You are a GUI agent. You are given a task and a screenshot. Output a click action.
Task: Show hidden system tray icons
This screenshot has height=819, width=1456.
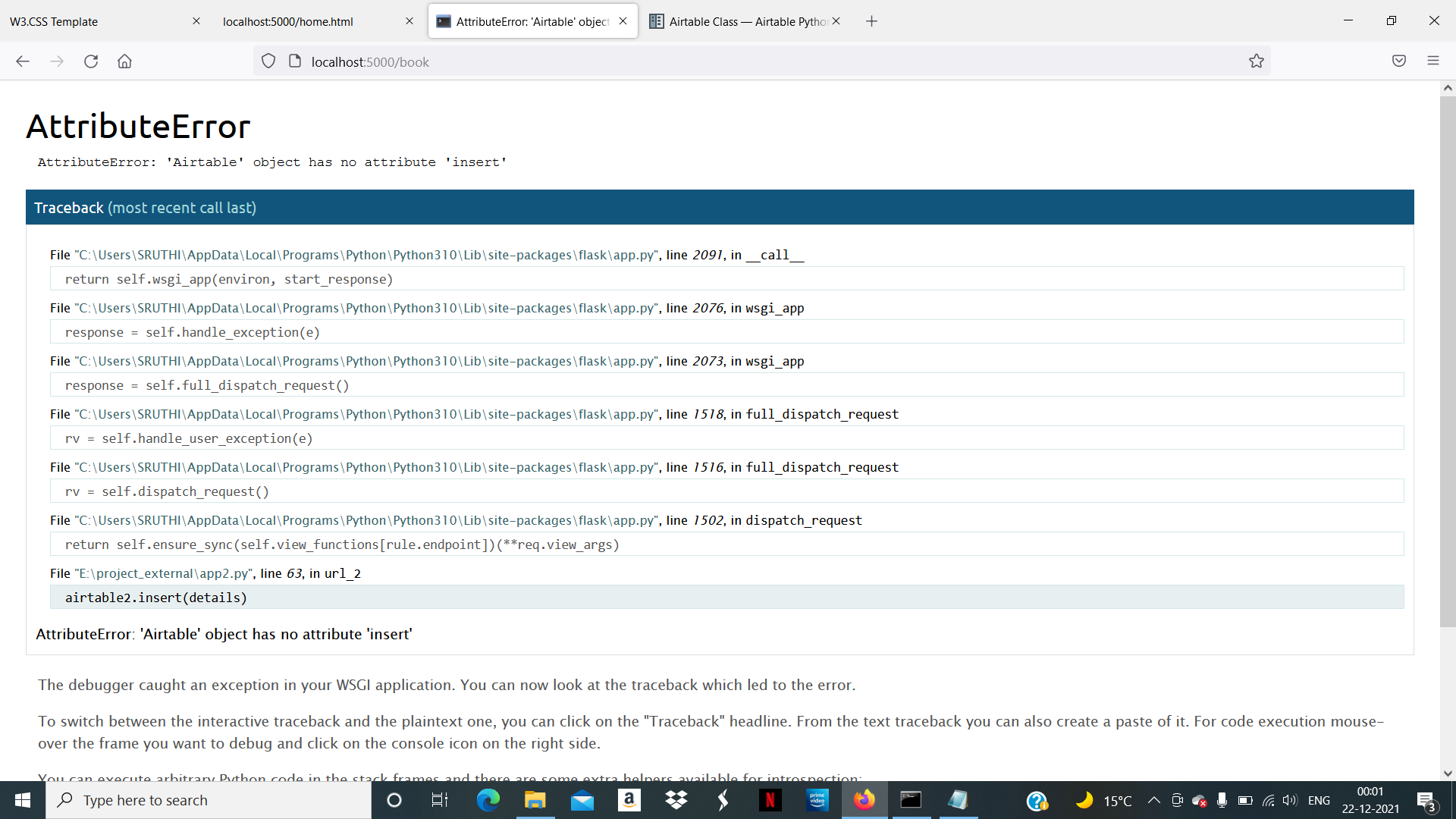click(x=1153, y=800)
